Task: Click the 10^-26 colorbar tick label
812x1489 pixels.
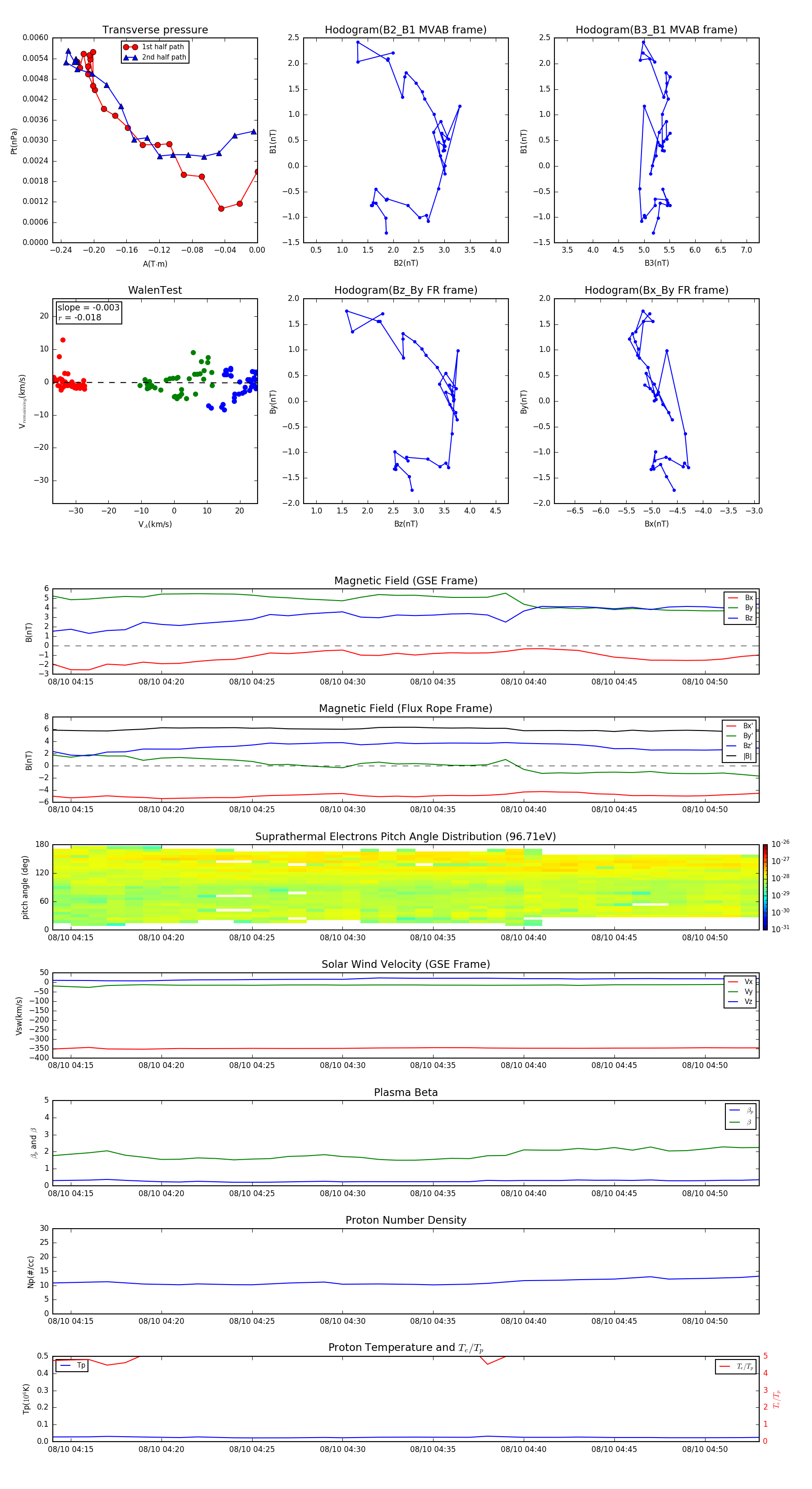Action: [x=780, y=844]
